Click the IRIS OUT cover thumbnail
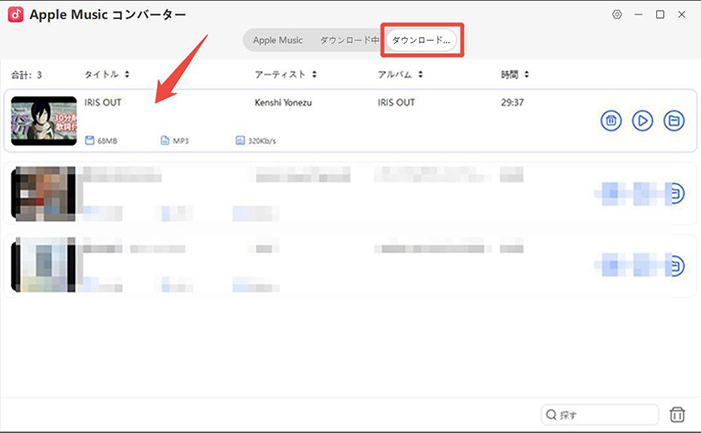This screenshot has width=701, height=433. [44, 121]
